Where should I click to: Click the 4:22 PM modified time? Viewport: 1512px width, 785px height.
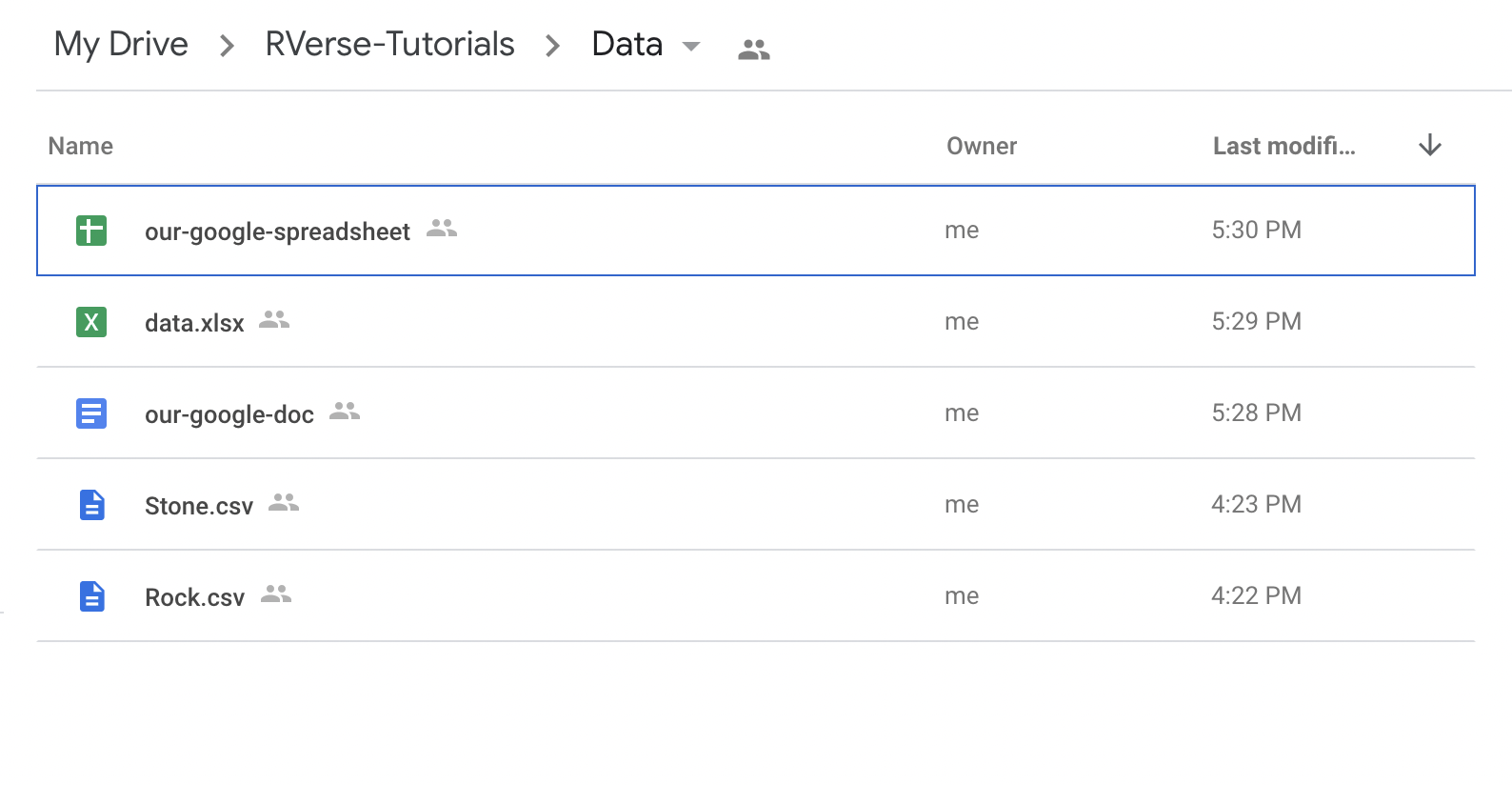[x=1256, y=595]
